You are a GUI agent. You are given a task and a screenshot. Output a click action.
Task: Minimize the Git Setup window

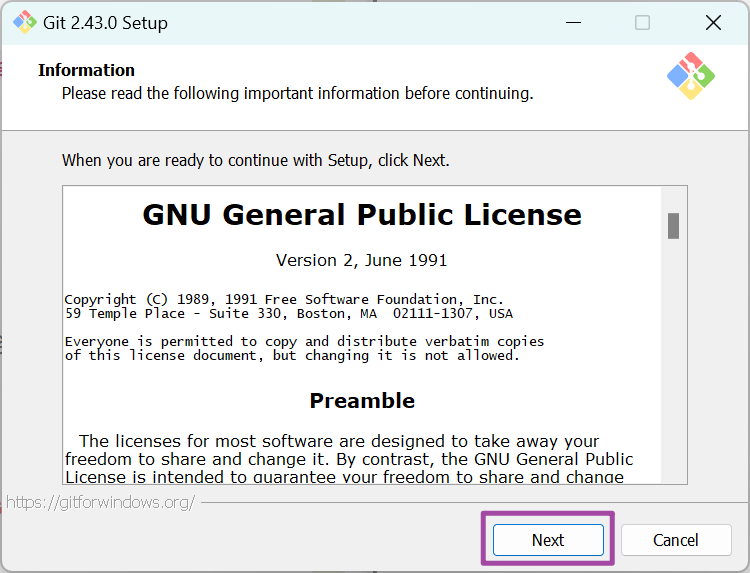click(573, 22)
